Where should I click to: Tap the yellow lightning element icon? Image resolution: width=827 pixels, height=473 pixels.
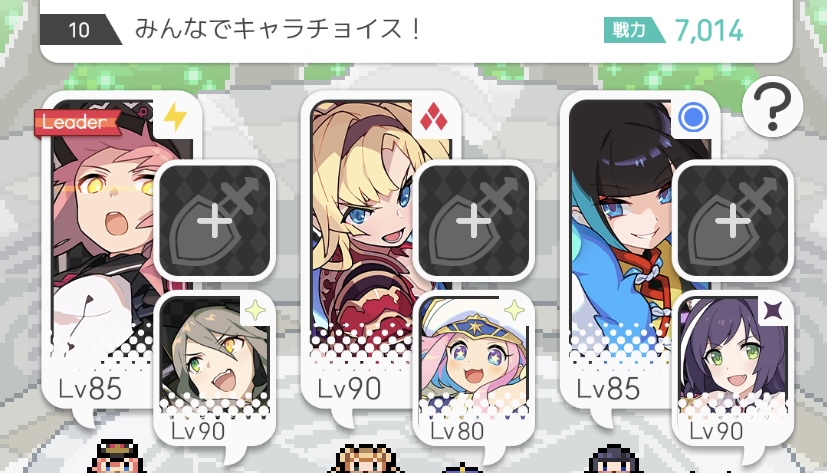[x=175, y=117]
